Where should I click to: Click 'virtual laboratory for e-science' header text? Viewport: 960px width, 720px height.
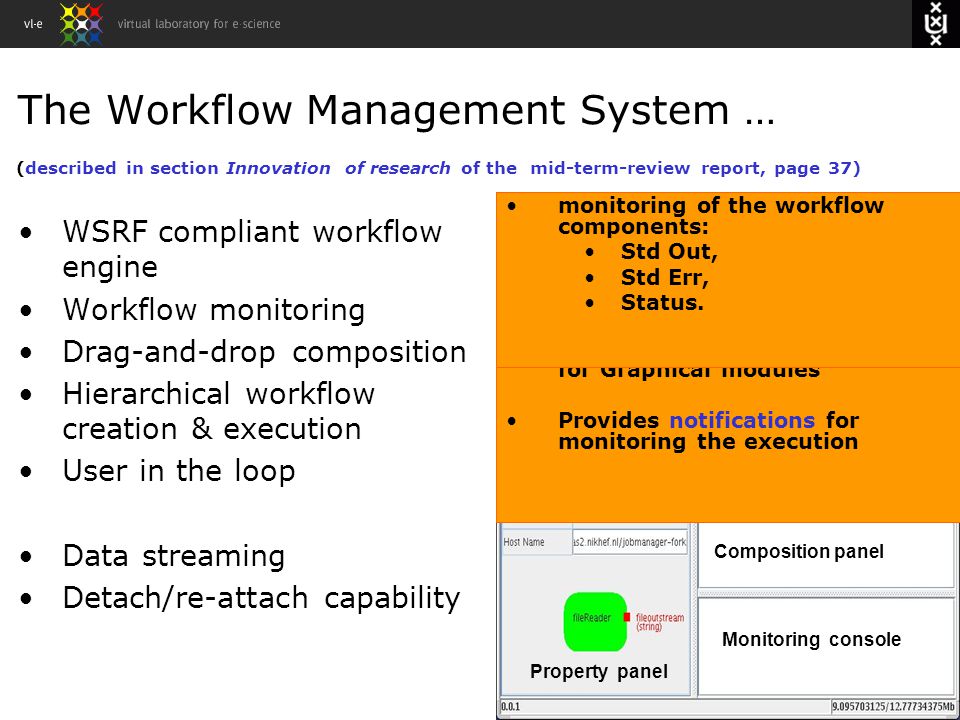pos(199,24)
